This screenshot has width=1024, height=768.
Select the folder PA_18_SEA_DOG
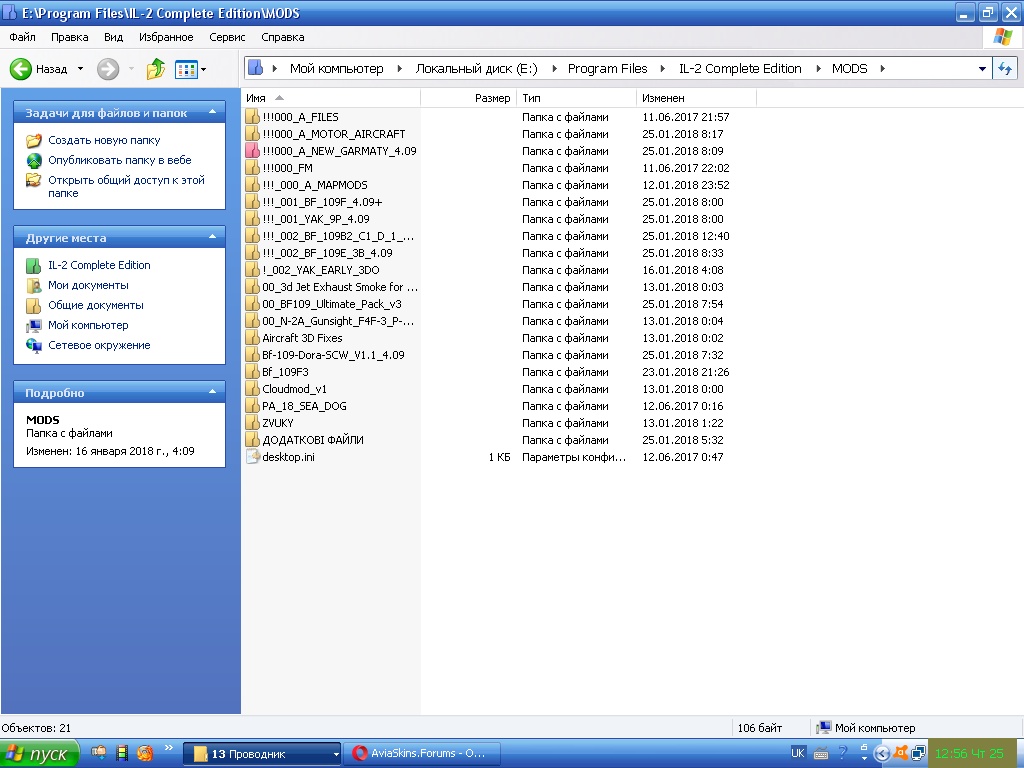(x=304, y=406)
